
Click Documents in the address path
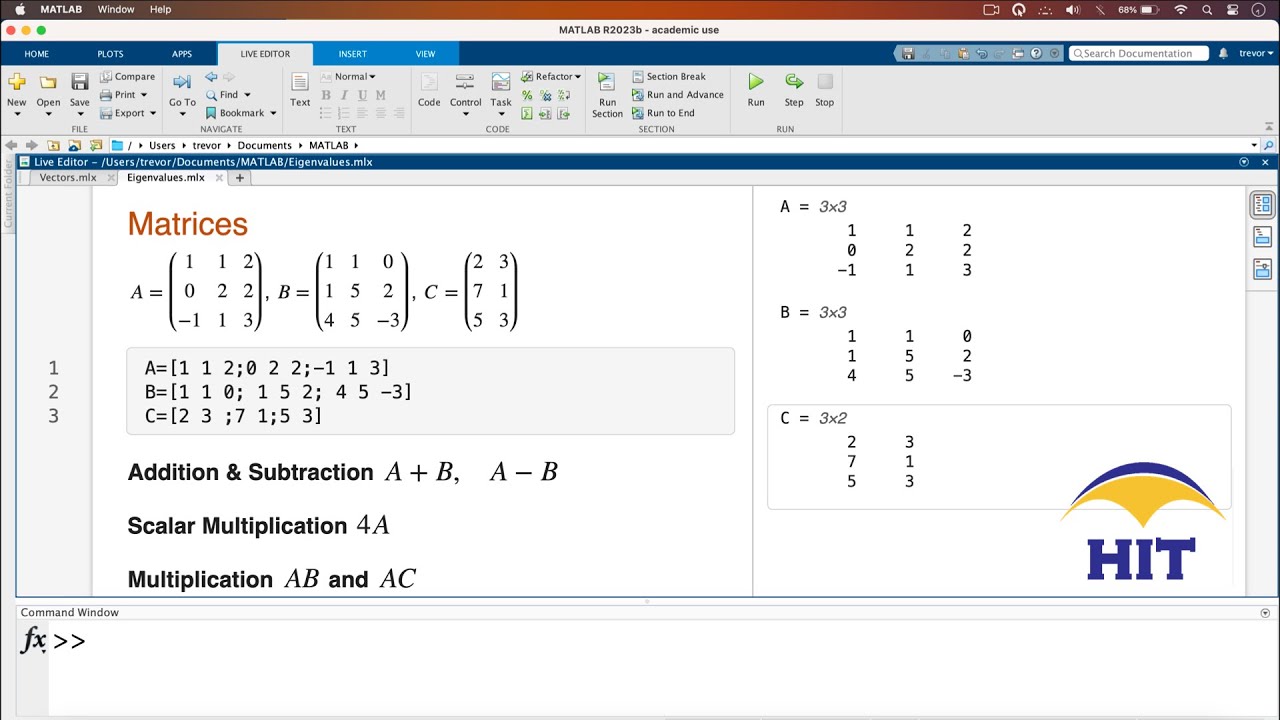(x=264, y=146)
